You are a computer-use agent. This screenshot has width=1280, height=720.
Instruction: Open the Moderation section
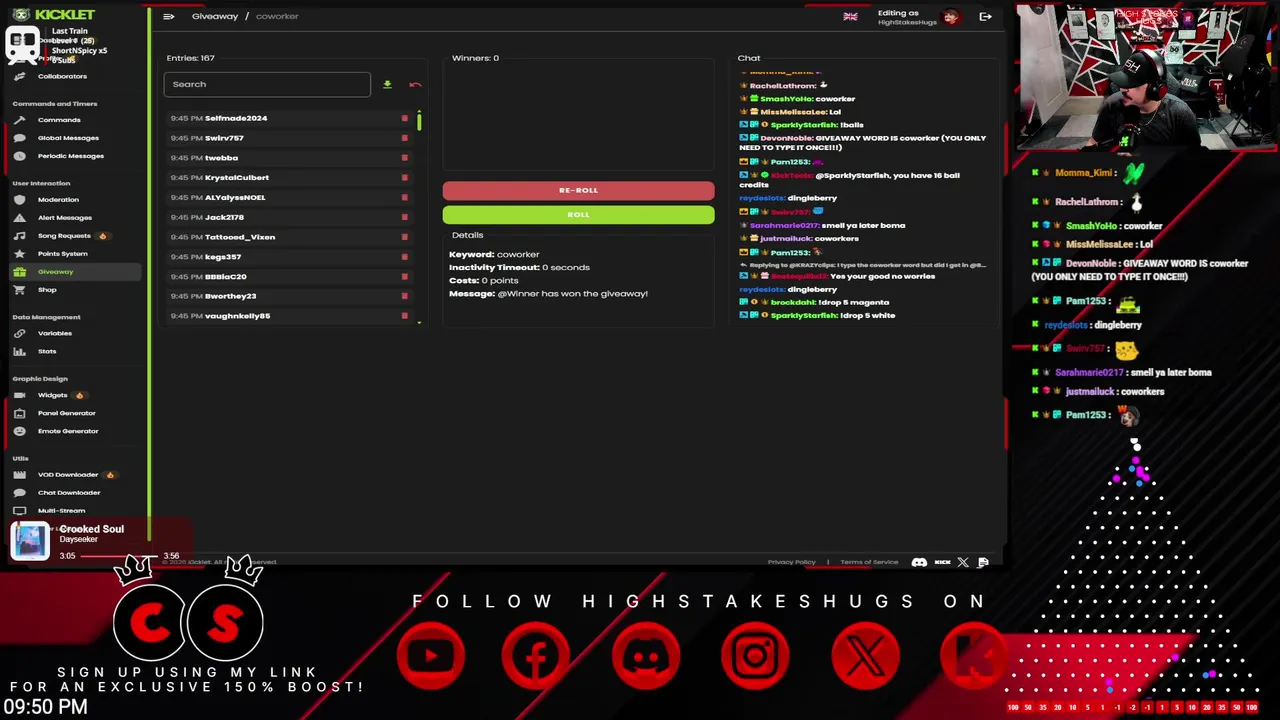[x=58, y=200]
